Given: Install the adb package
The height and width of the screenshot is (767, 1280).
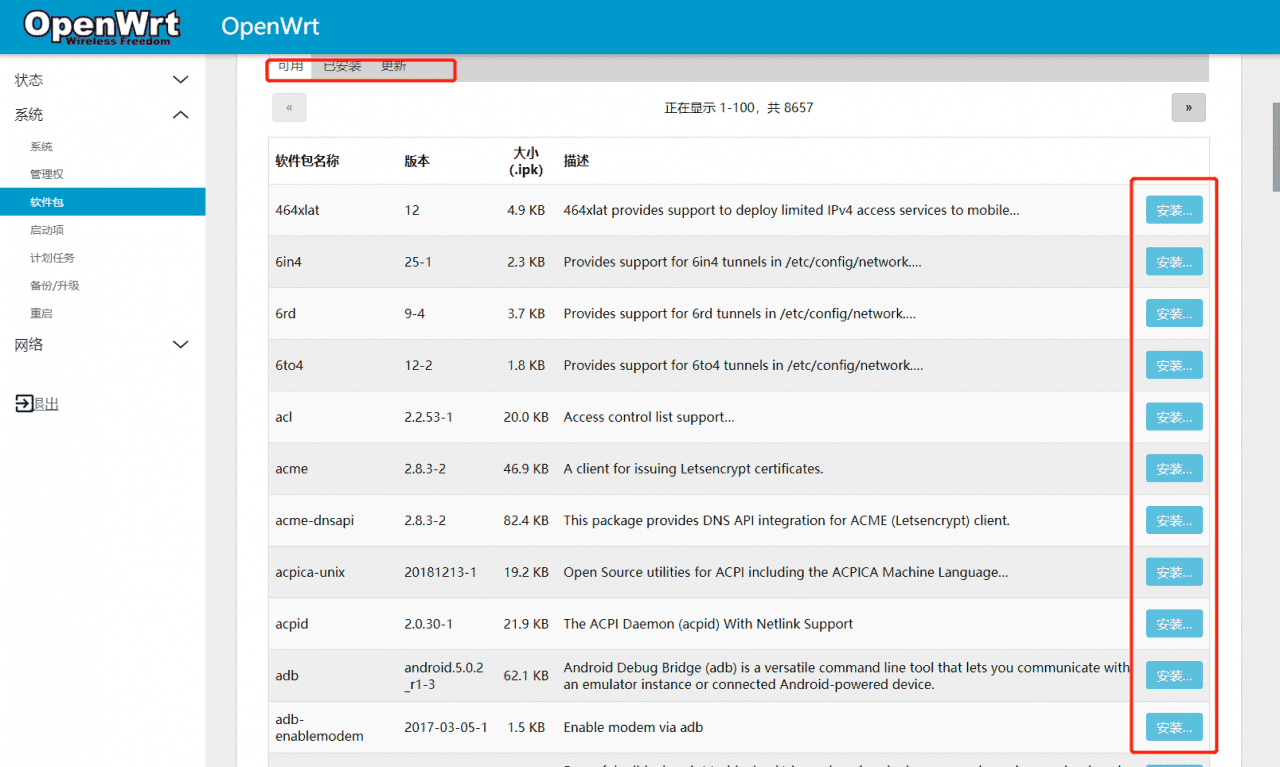Looking at the screenshot, I should [x=1173, y=674].
